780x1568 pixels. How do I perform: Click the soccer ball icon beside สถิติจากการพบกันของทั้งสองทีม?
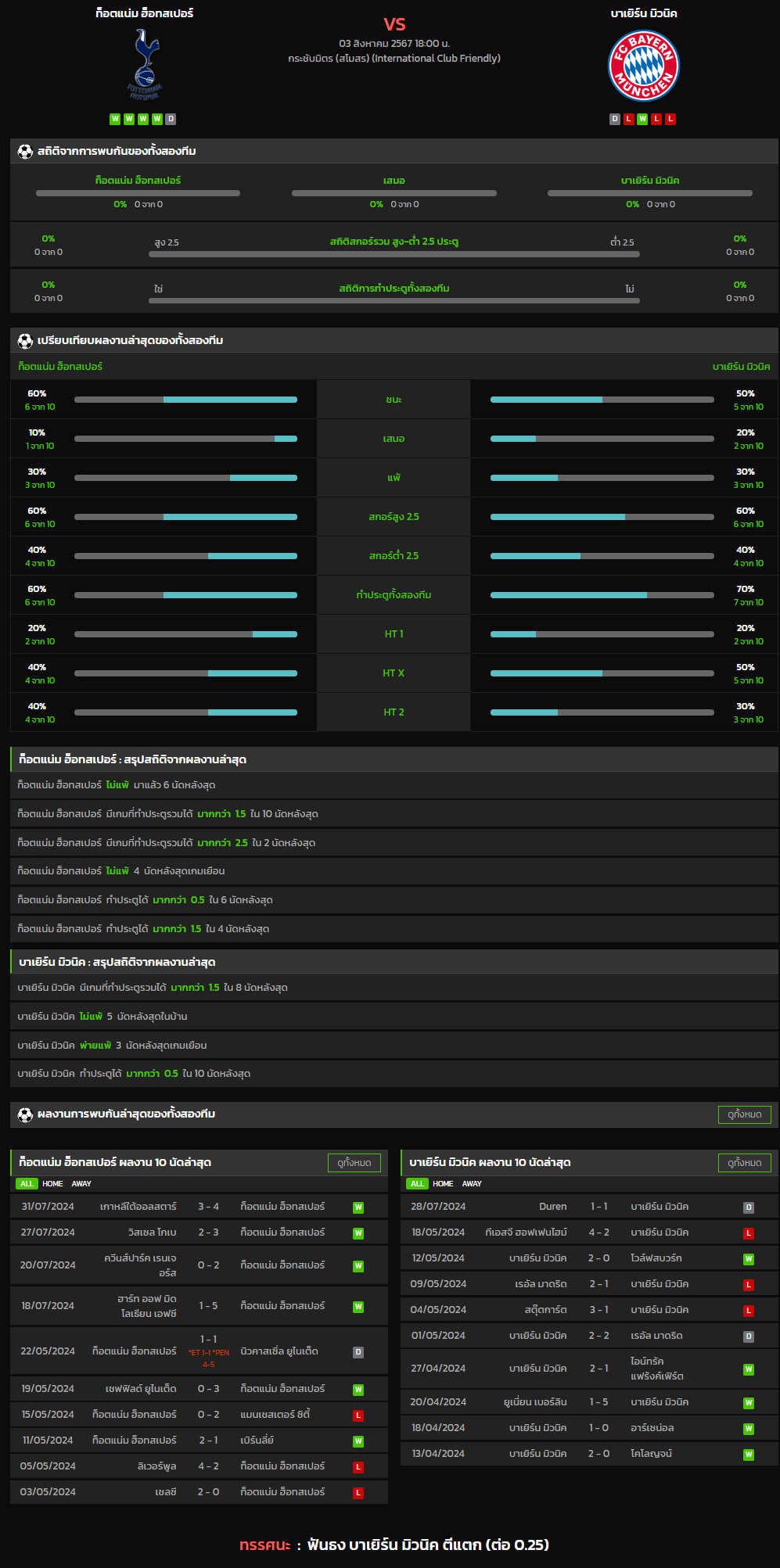[x=25, y=152]
